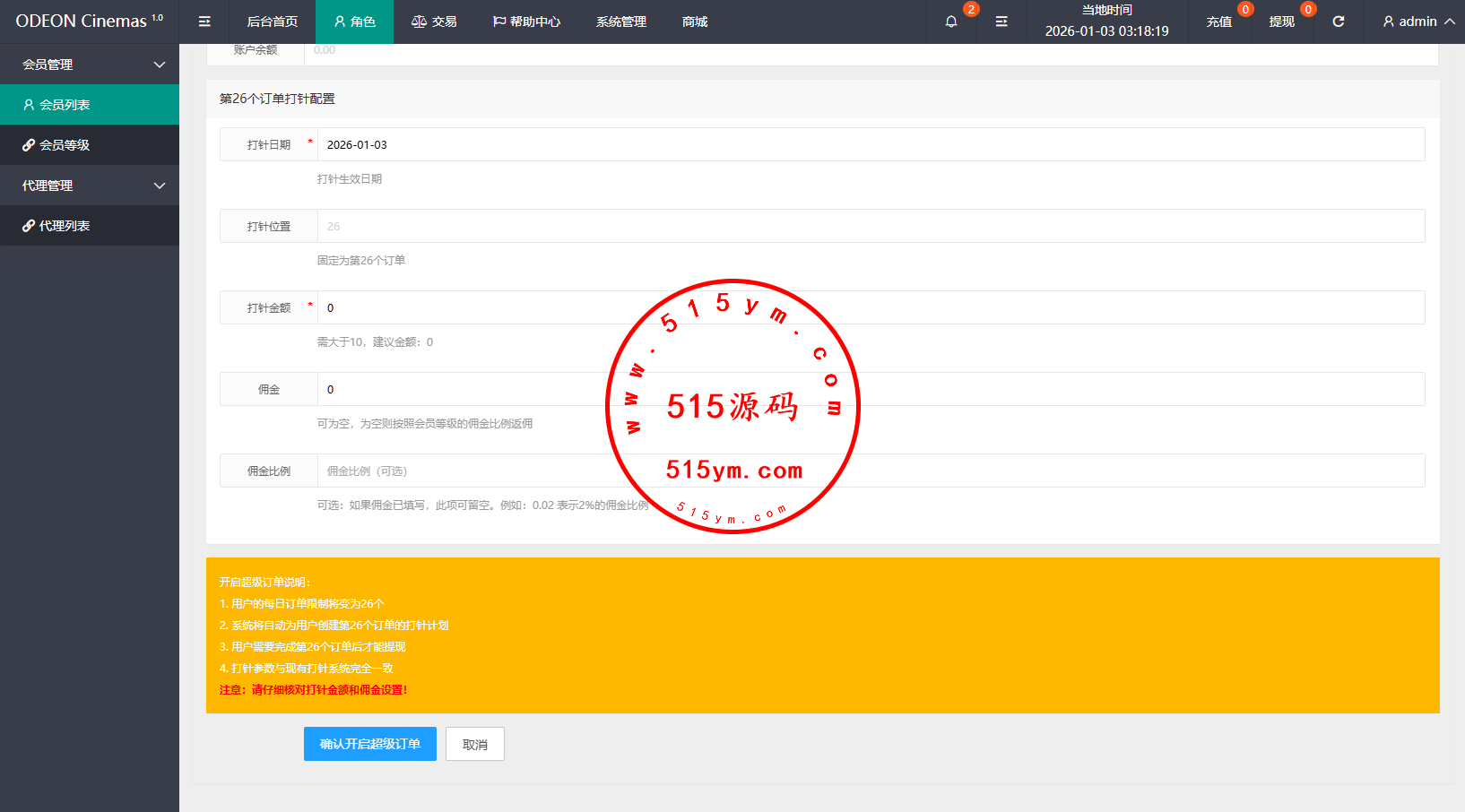
Task: Click the refresh icon in top bar
Action: (x=1339, y=22)
